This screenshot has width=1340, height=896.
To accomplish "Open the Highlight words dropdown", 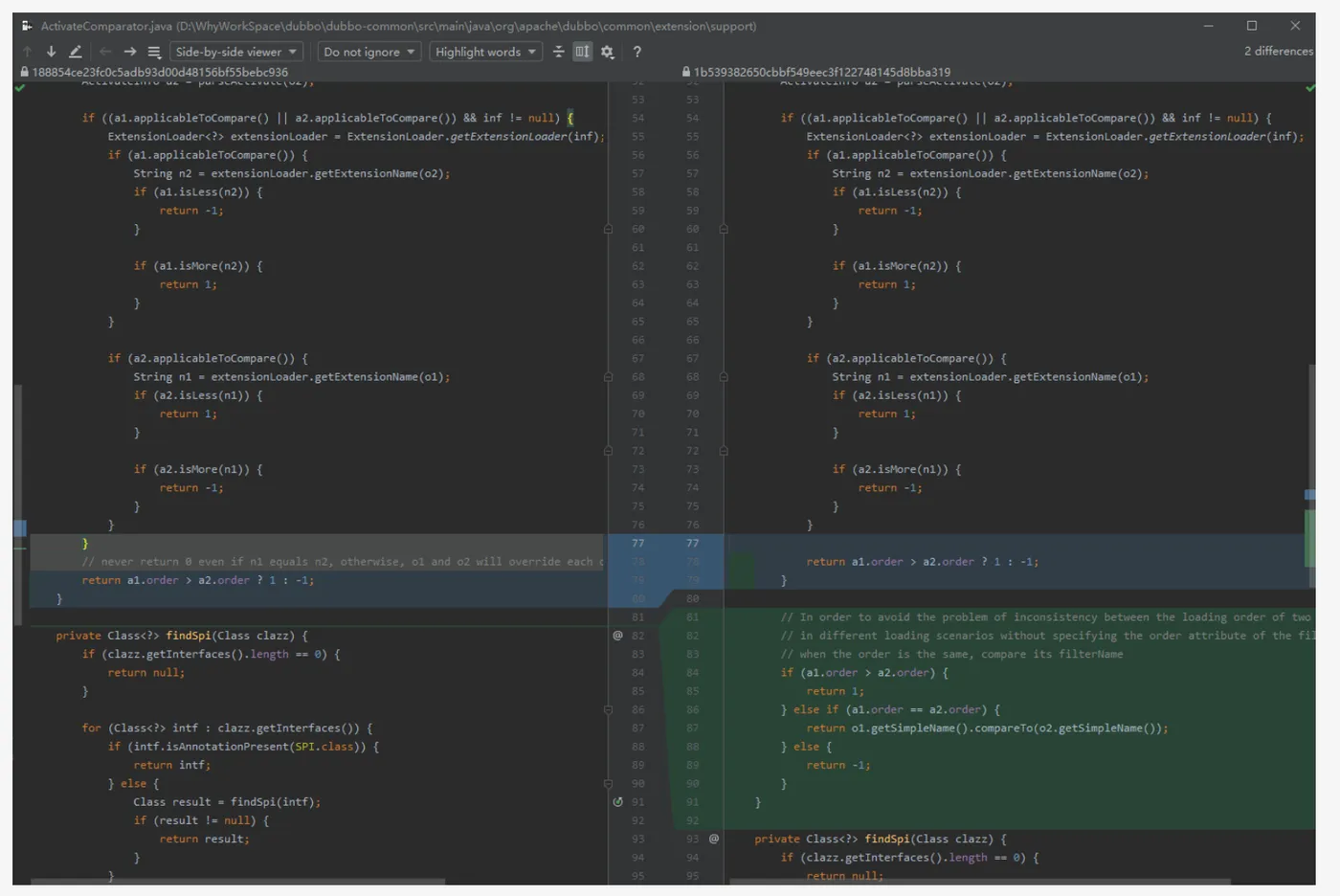I will pos(485,52).
